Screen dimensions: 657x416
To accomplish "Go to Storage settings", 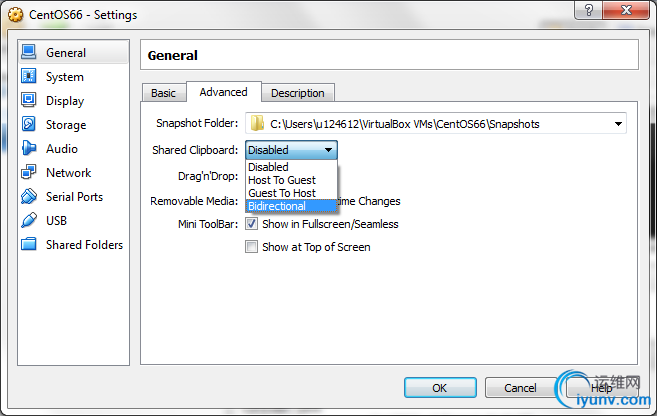I will pyautogui.click(x=73, y=124).
